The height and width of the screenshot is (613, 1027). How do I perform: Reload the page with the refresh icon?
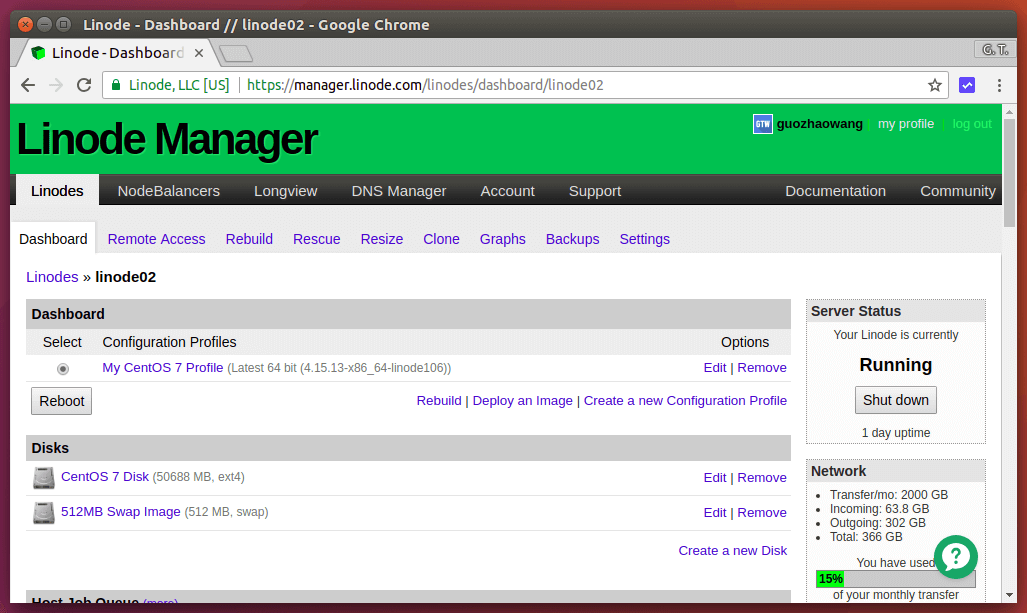click(84, 85)
